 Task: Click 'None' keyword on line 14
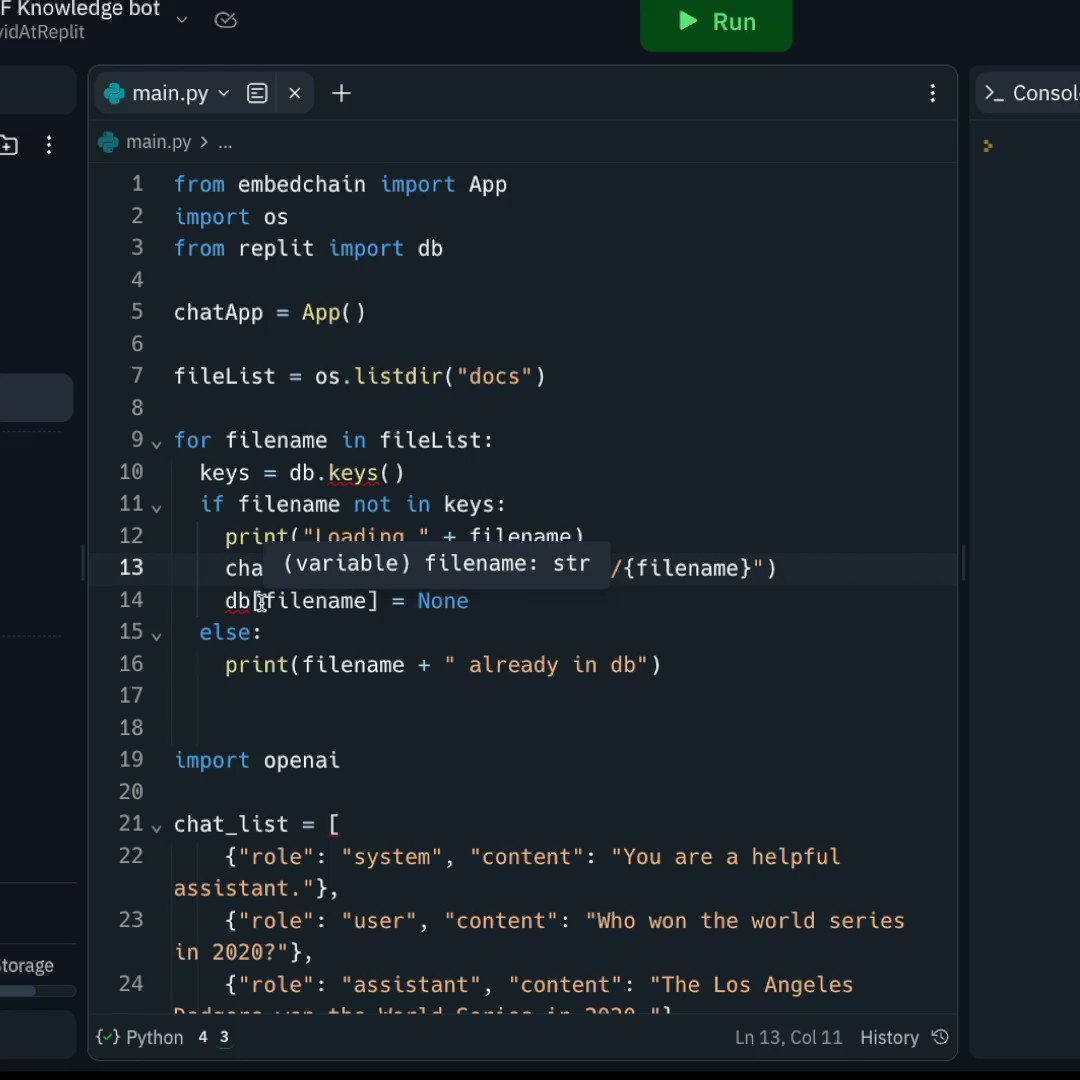point(443,601)
